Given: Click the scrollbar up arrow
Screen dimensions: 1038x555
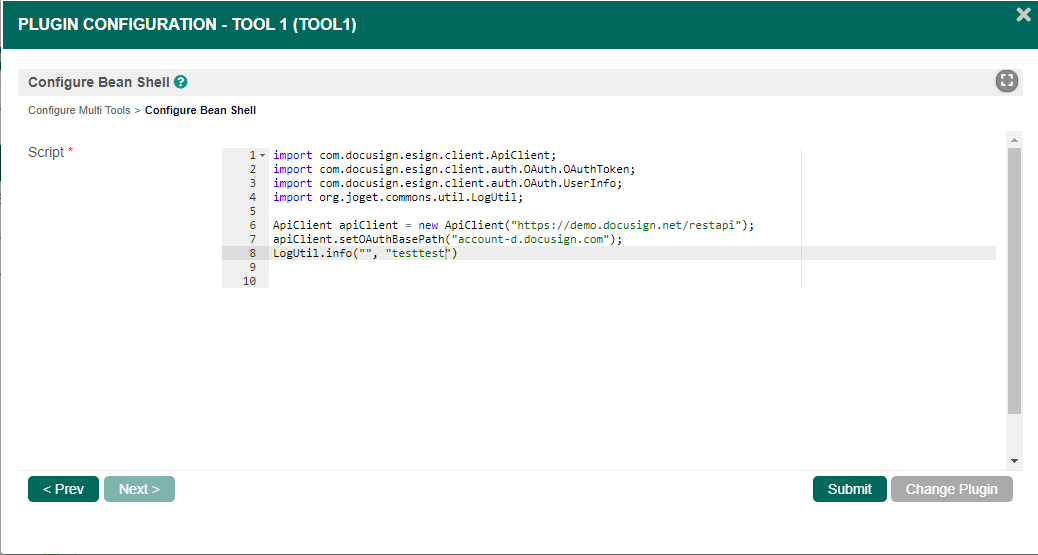Looking at the screenshot, I should [1014, 140].
